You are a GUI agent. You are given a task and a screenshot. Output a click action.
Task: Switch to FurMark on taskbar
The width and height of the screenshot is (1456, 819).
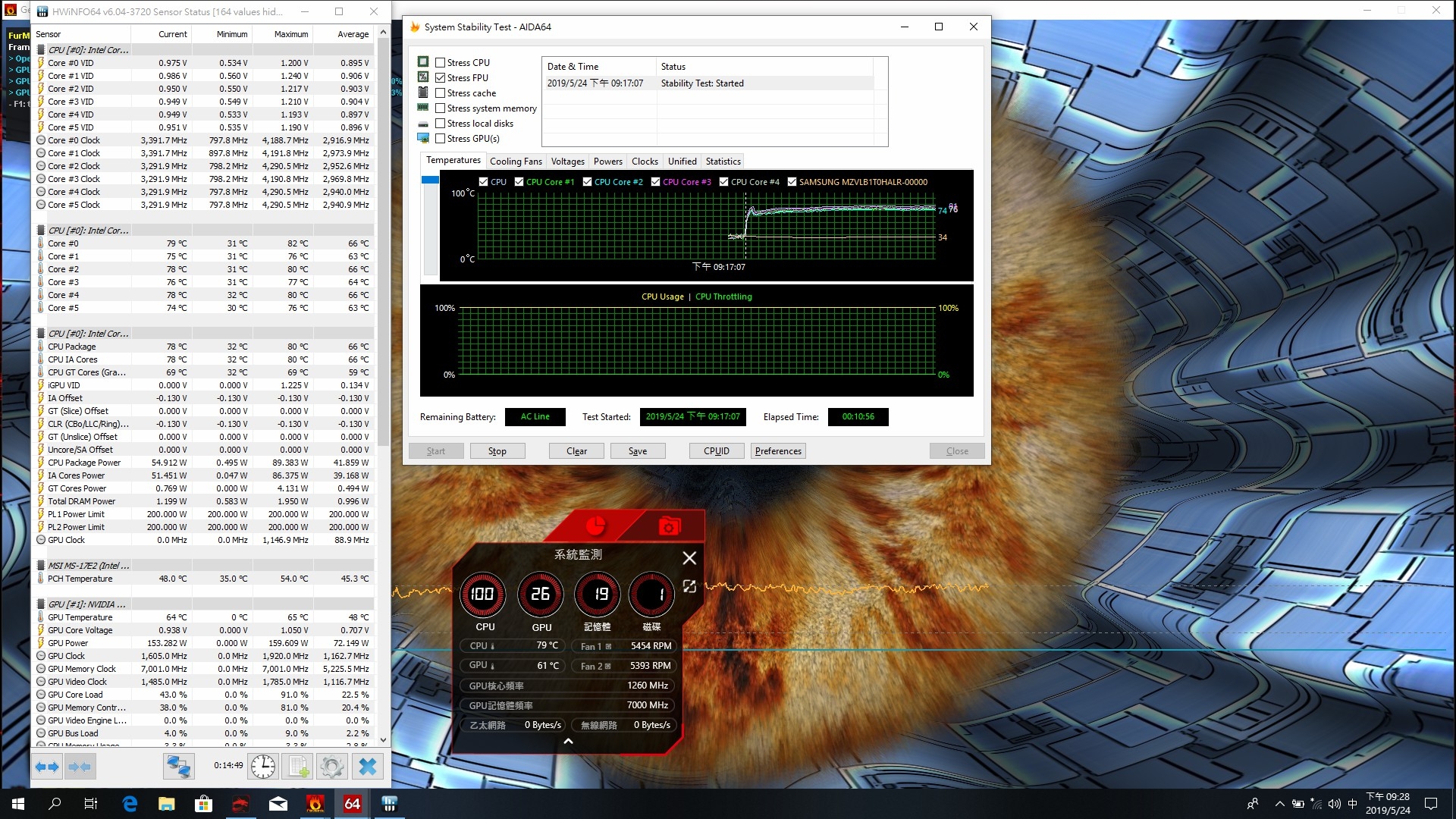click(315, 804)
